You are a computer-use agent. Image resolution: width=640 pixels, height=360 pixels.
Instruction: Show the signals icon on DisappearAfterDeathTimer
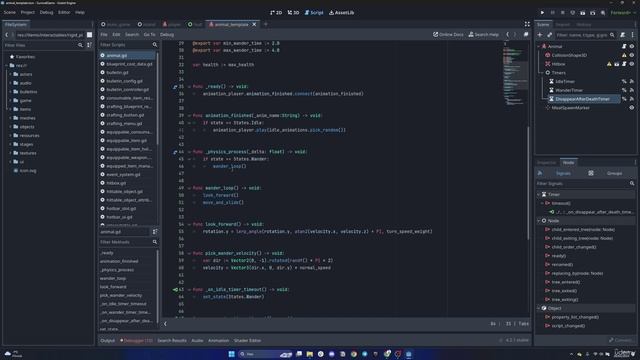coord(632,99)
